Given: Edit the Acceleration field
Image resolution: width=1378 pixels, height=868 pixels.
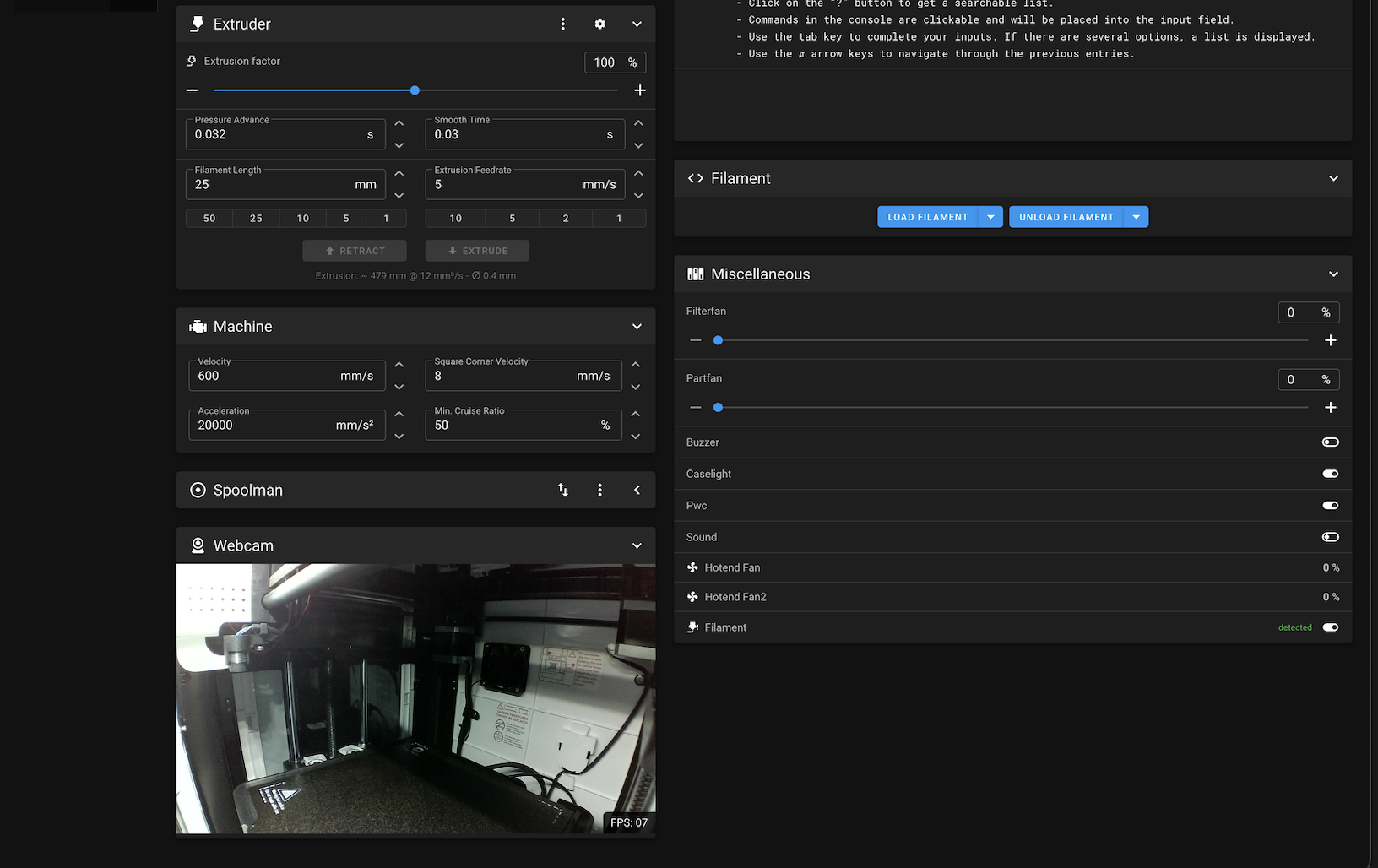Looking at the screenshot, I should click(287, 425).
